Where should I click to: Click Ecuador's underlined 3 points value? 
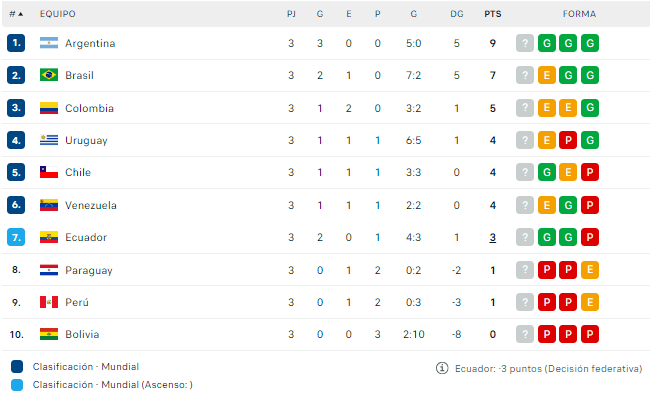click(x=492, y=237)
